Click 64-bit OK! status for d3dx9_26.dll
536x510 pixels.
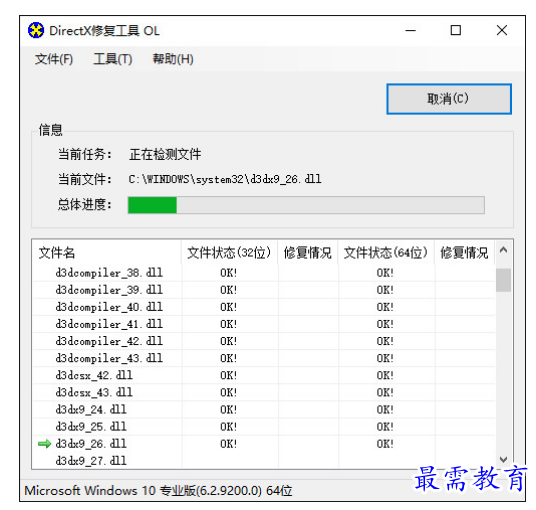click(x=385, y=444)
